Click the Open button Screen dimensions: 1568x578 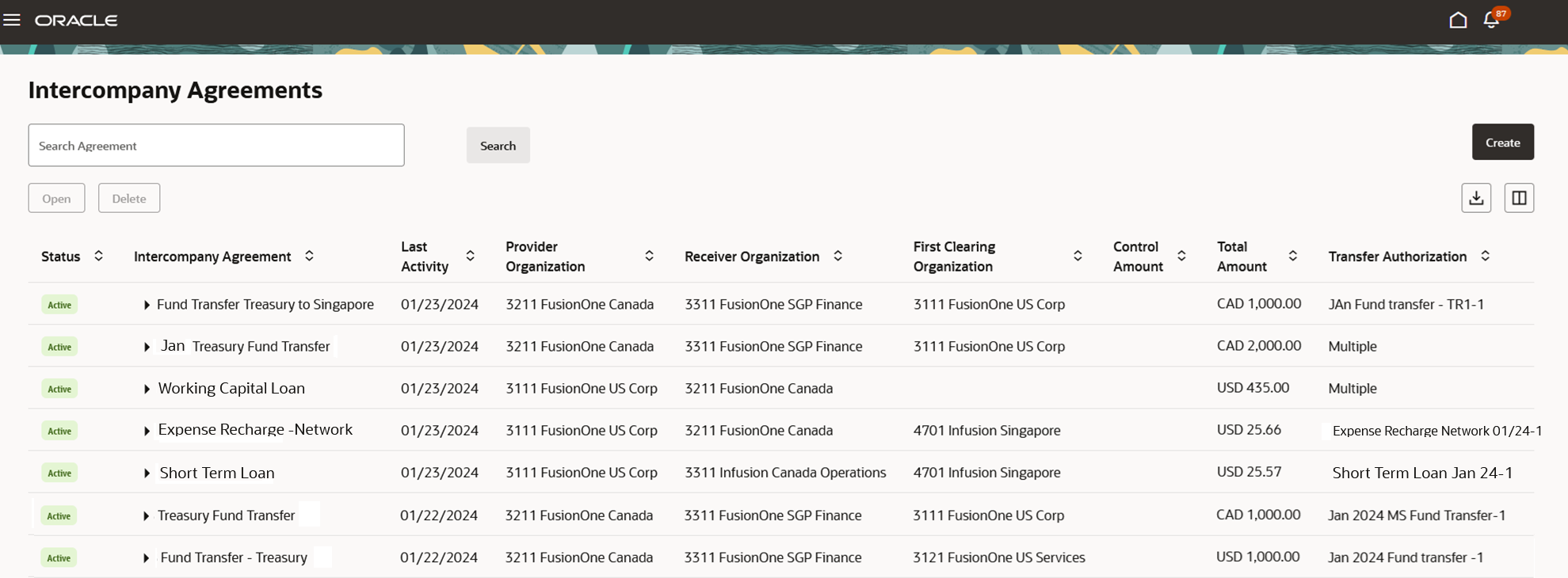click(56, 198)
